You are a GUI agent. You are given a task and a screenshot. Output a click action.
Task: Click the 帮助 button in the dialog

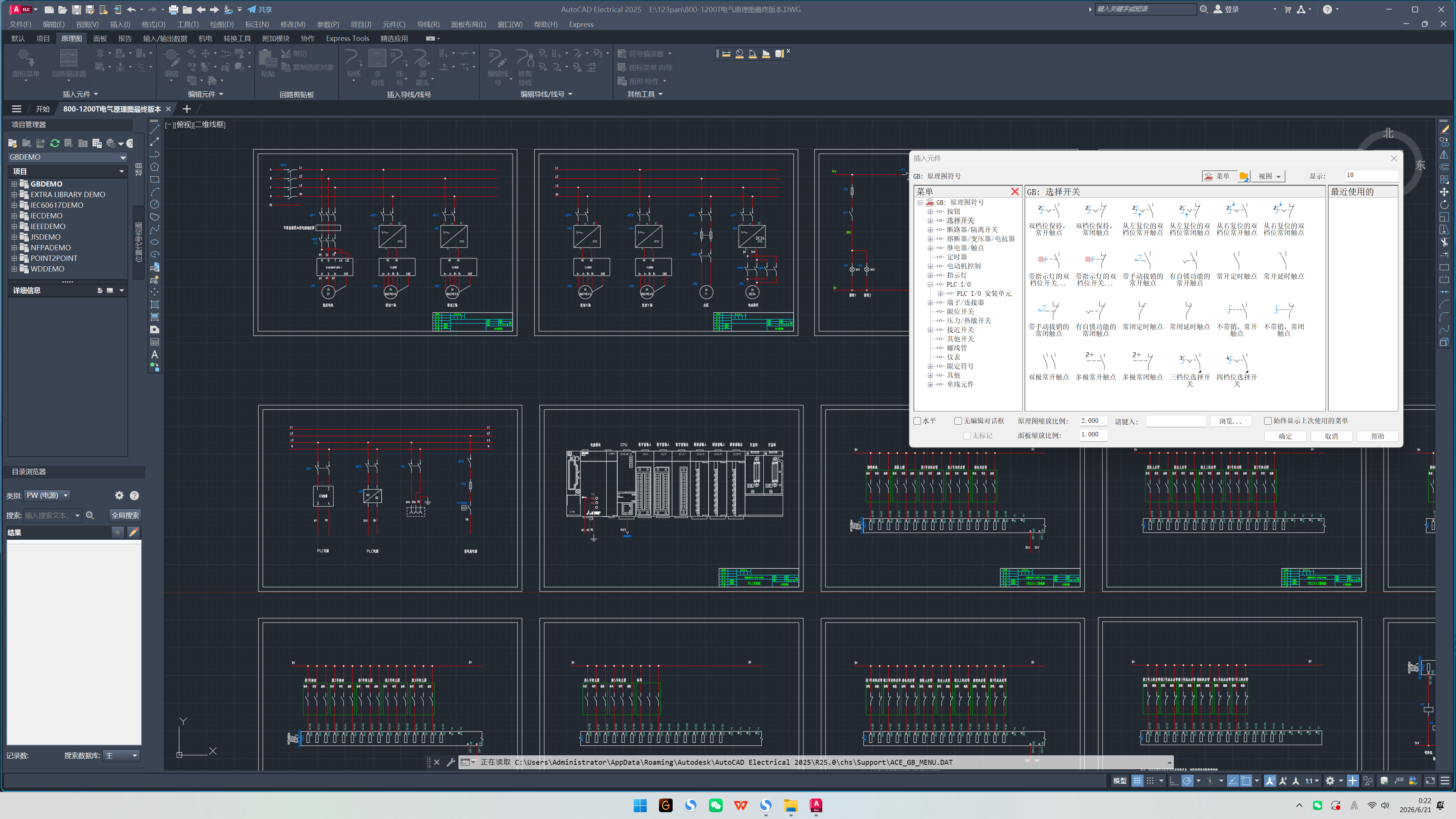click(x=1378, y=436)
